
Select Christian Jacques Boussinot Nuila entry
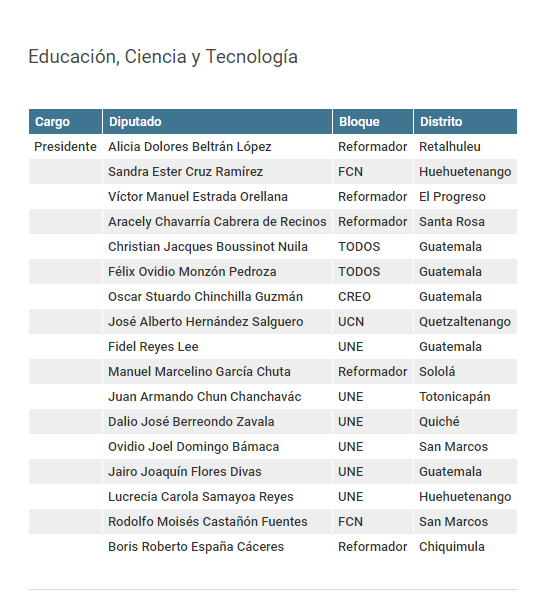pyautogui.click(x=208, y=247)
